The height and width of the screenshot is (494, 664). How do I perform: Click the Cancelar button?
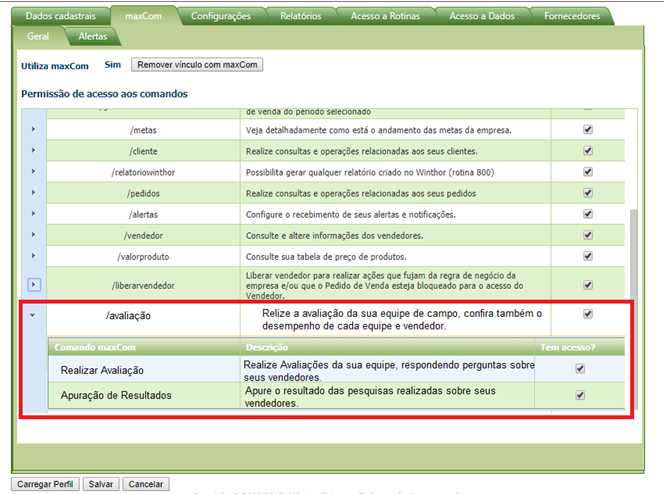pyautogui.click(x=146, y=484)
